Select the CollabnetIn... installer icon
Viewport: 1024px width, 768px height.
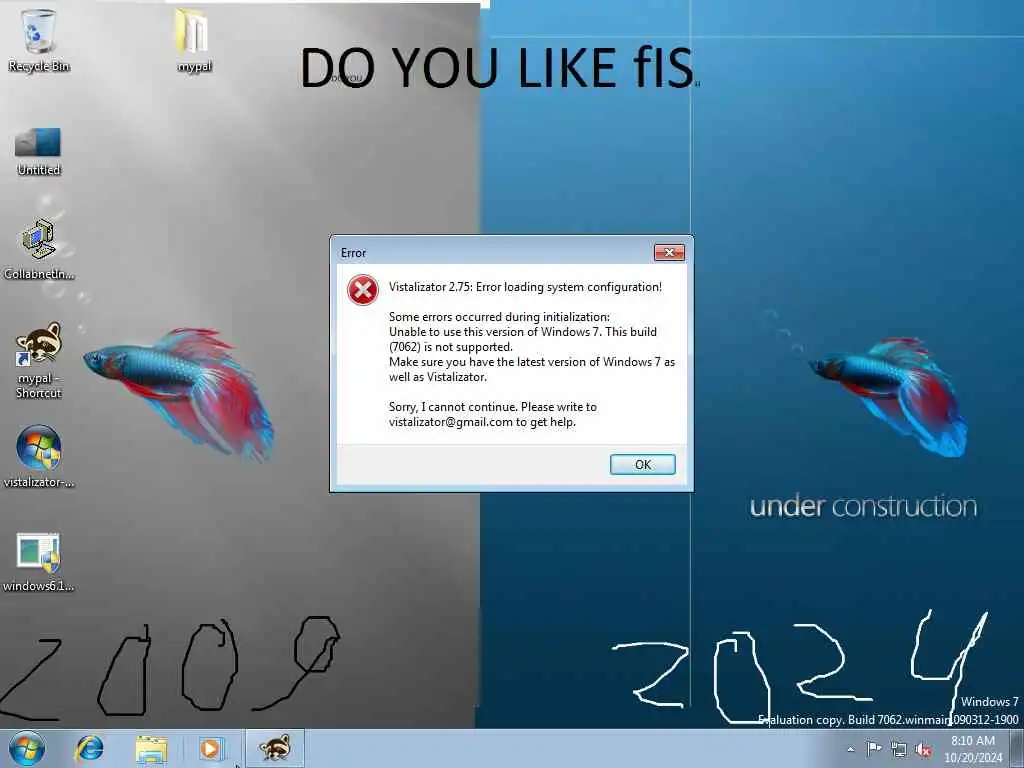pos(39,249)
